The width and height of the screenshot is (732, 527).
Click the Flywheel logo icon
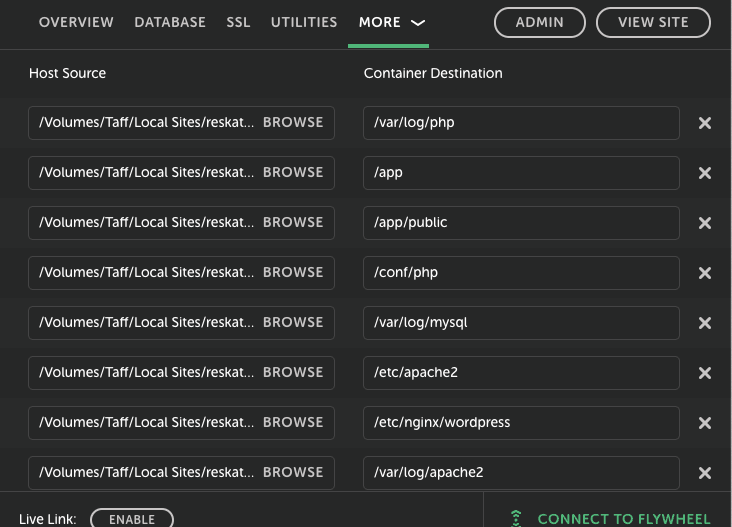516,518
